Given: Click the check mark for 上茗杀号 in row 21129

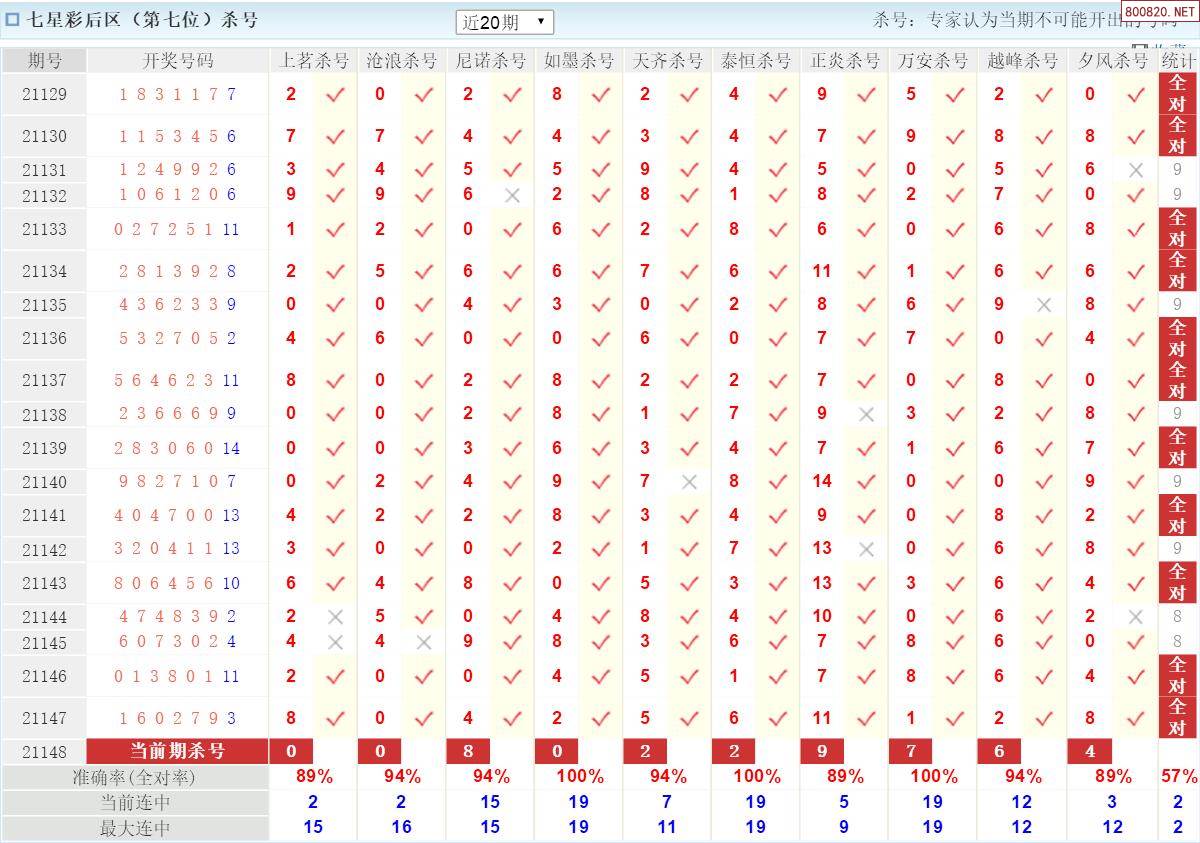Looking at the screenshot, I should pos(335,95).
